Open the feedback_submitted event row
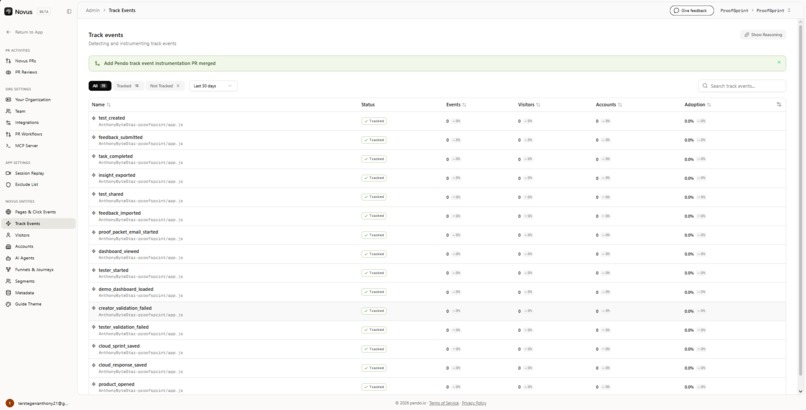This screenshot has width=806, height=410. point(437,140)
